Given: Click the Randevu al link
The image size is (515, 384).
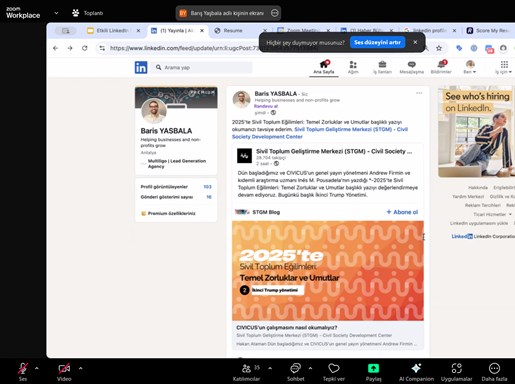Looking at the screenshot, I should 266,106.
